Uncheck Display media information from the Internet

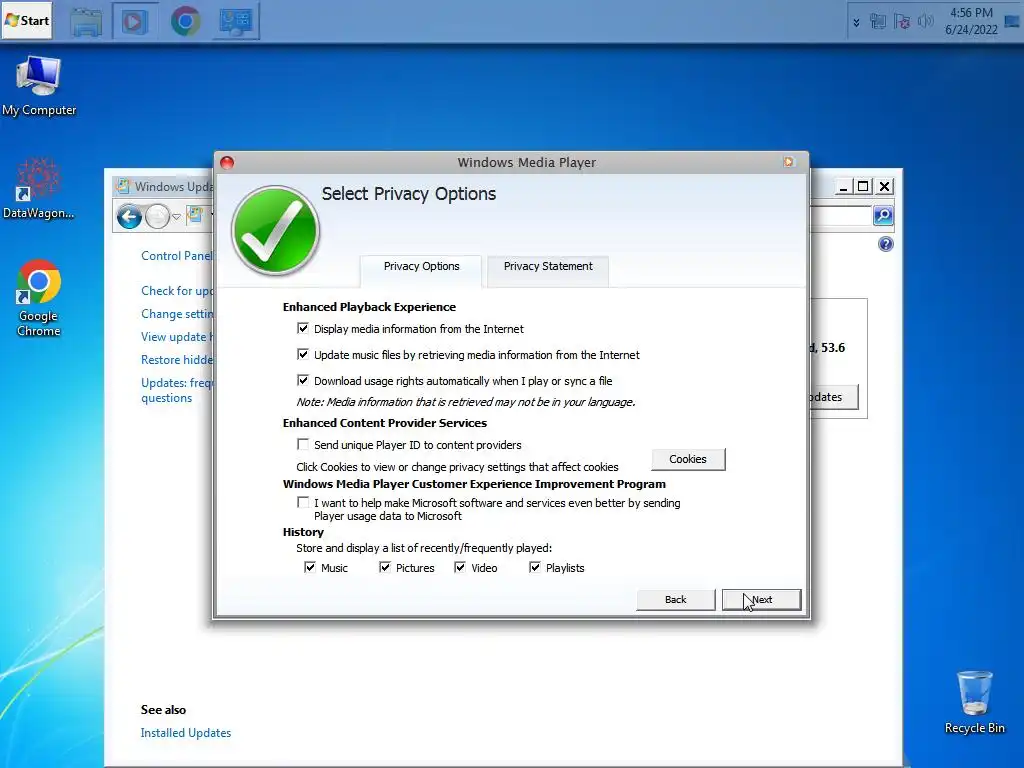pos(302,328)
